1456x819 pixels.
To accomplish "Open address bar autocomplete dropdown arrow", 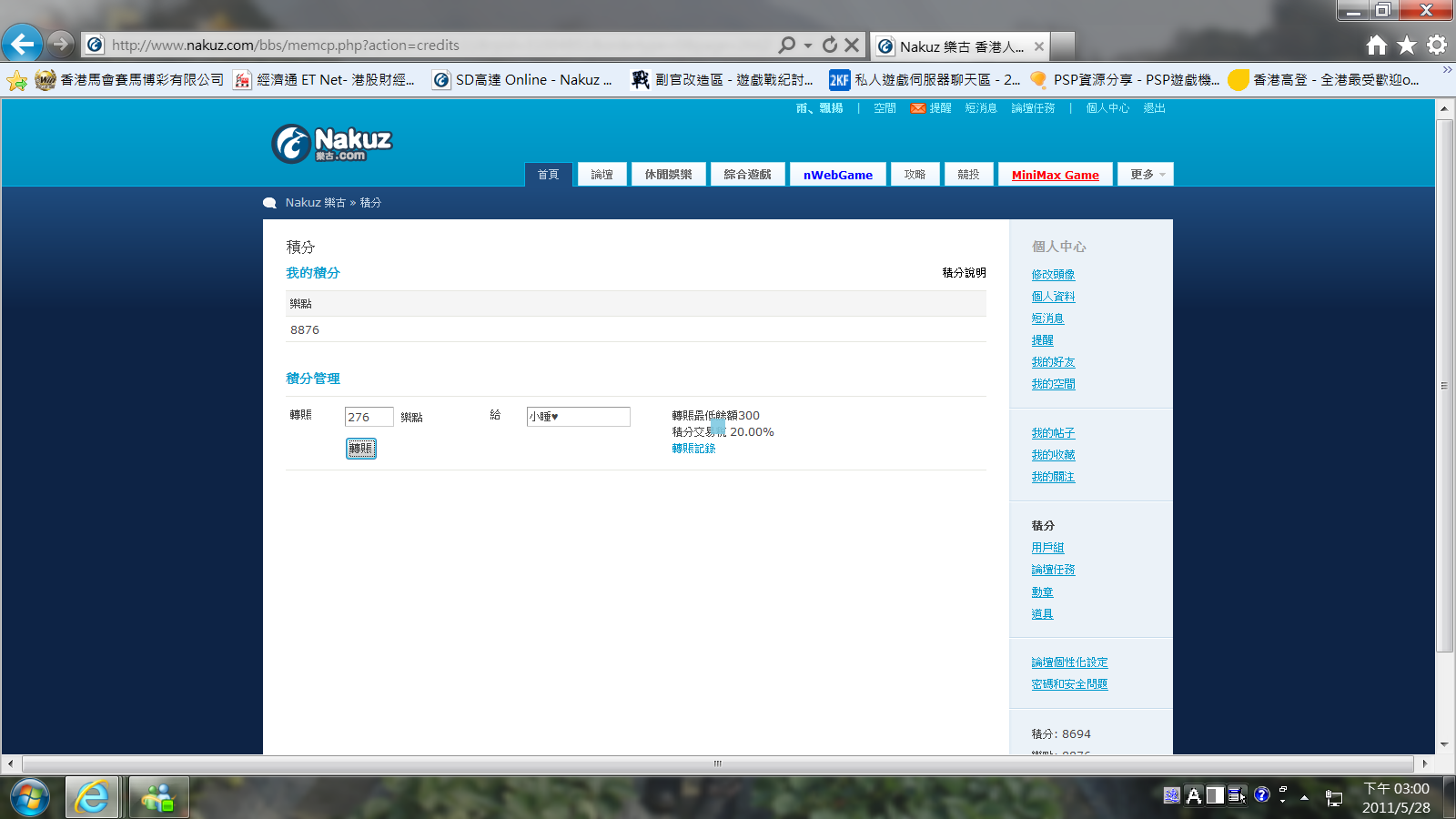I will point(808,45).
